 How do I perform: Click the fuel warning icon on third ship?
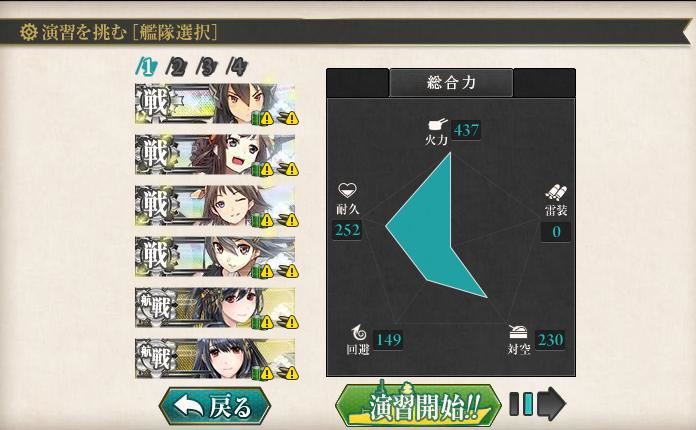coord(262,220)
